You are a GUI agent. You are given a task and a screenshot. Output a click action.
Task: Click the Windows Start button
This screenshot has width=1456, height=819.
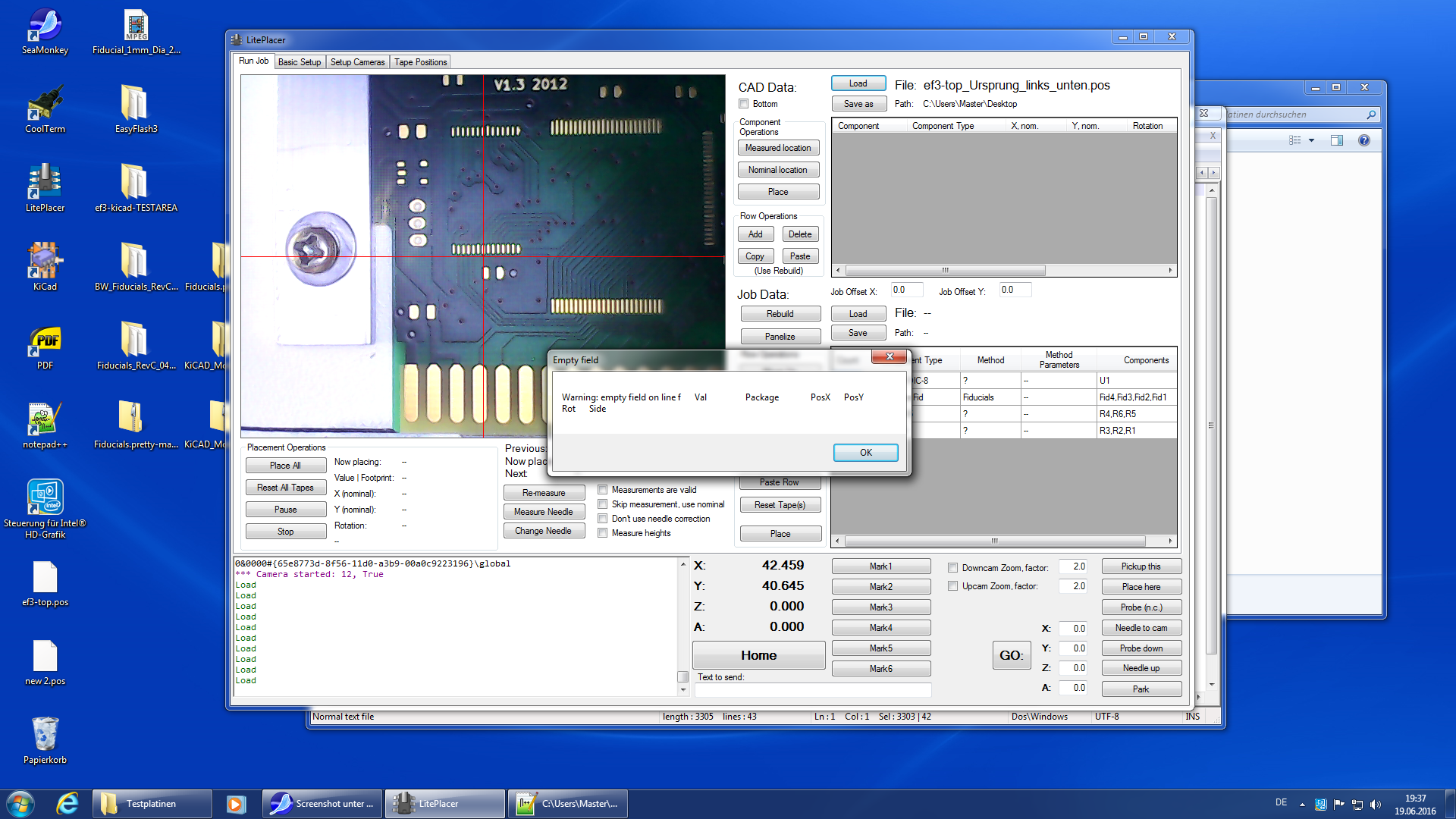pyautogui.click(x=20, y=804)
